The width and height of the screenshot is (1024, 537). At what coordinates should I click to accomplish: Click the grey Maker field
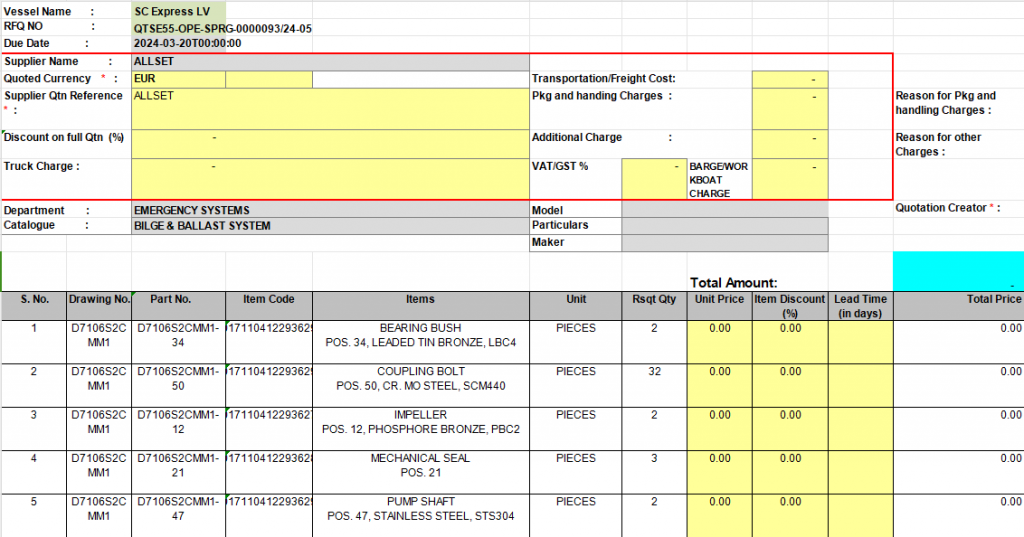[x=724, y=243]
